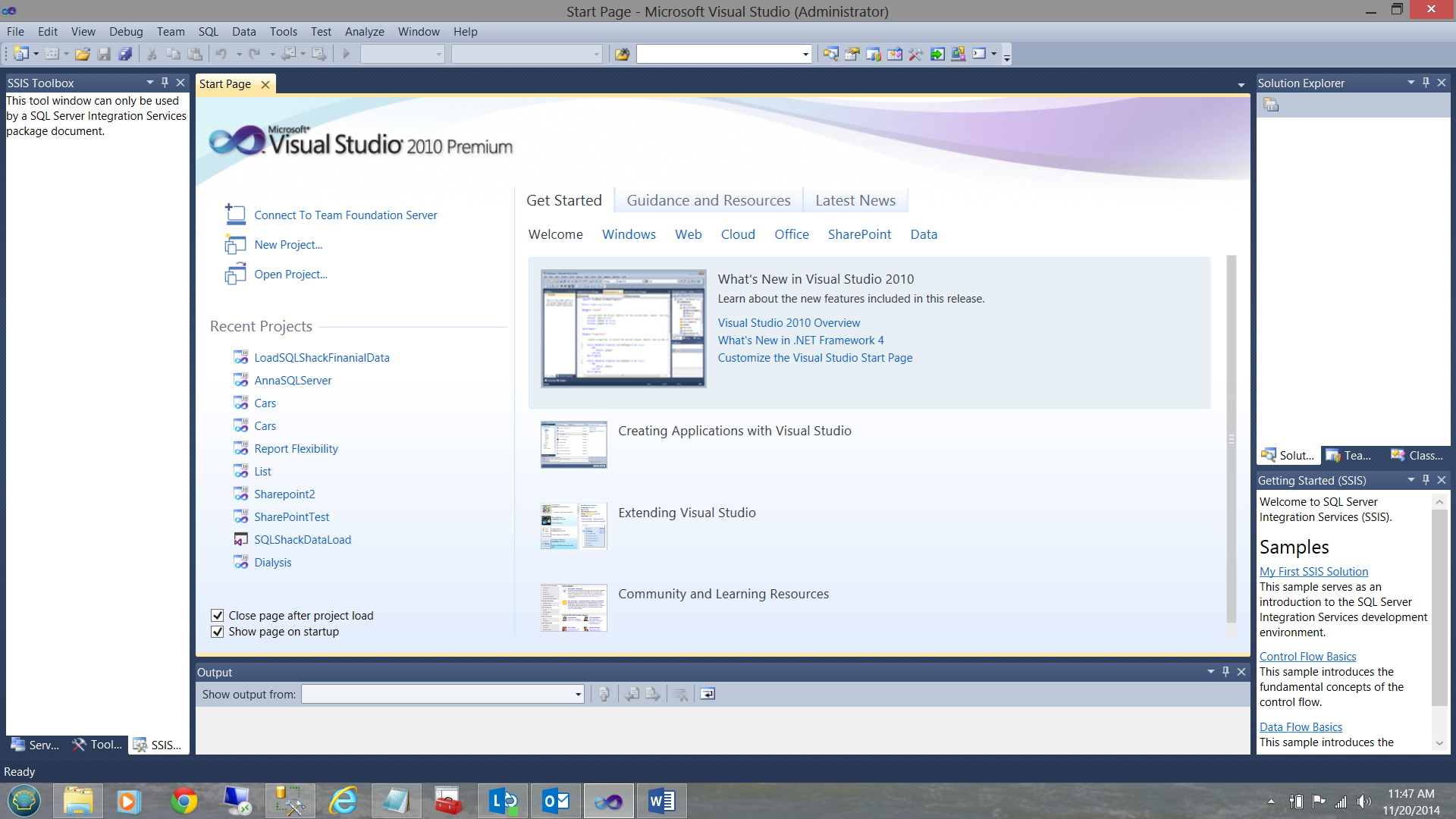Image resolution: width=1456 pixels, height=819 pixels.
Task: Open Visual Studio from Windows taskbar
Action: (608, 801)
